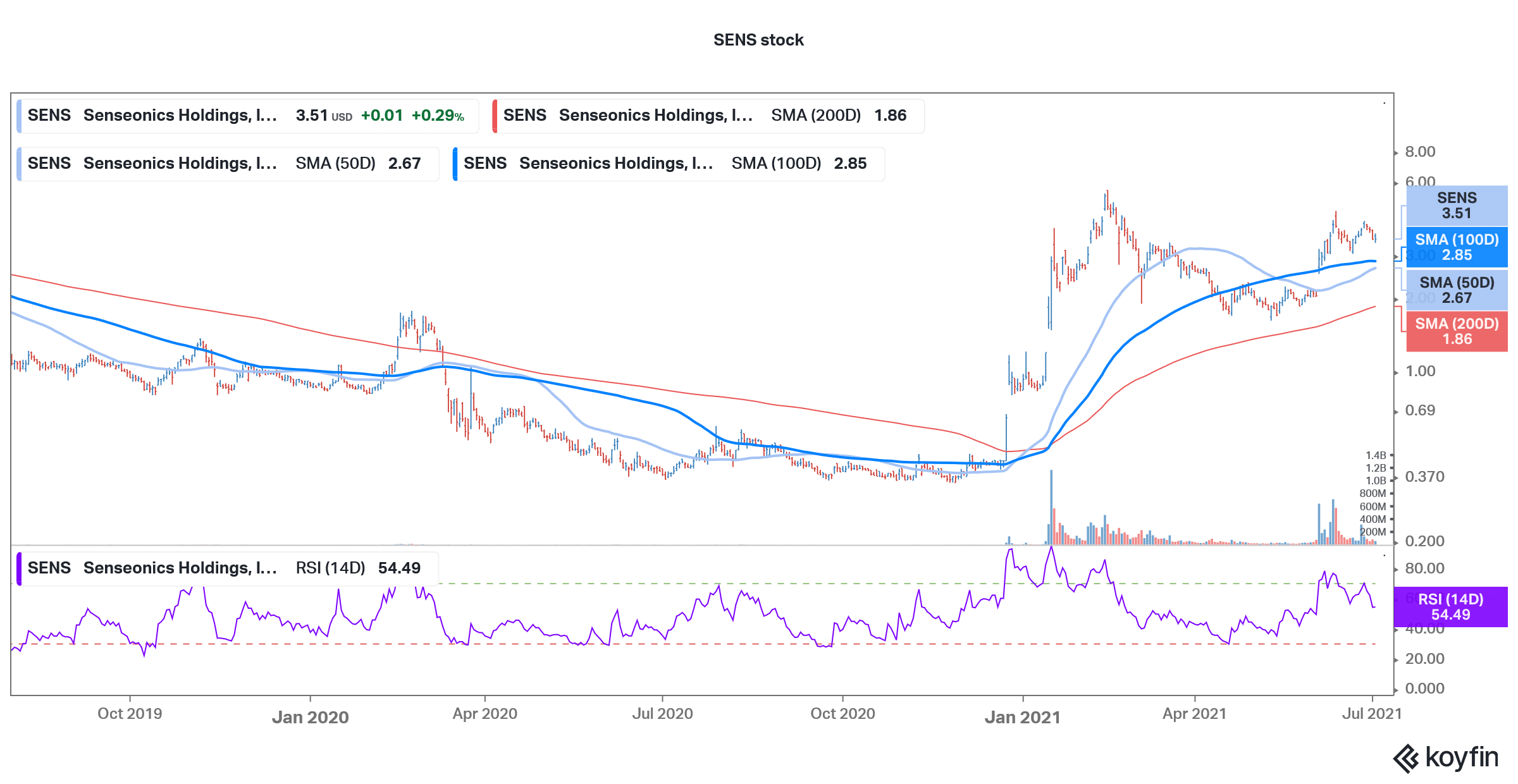Click the koyfin logo

1446,757
